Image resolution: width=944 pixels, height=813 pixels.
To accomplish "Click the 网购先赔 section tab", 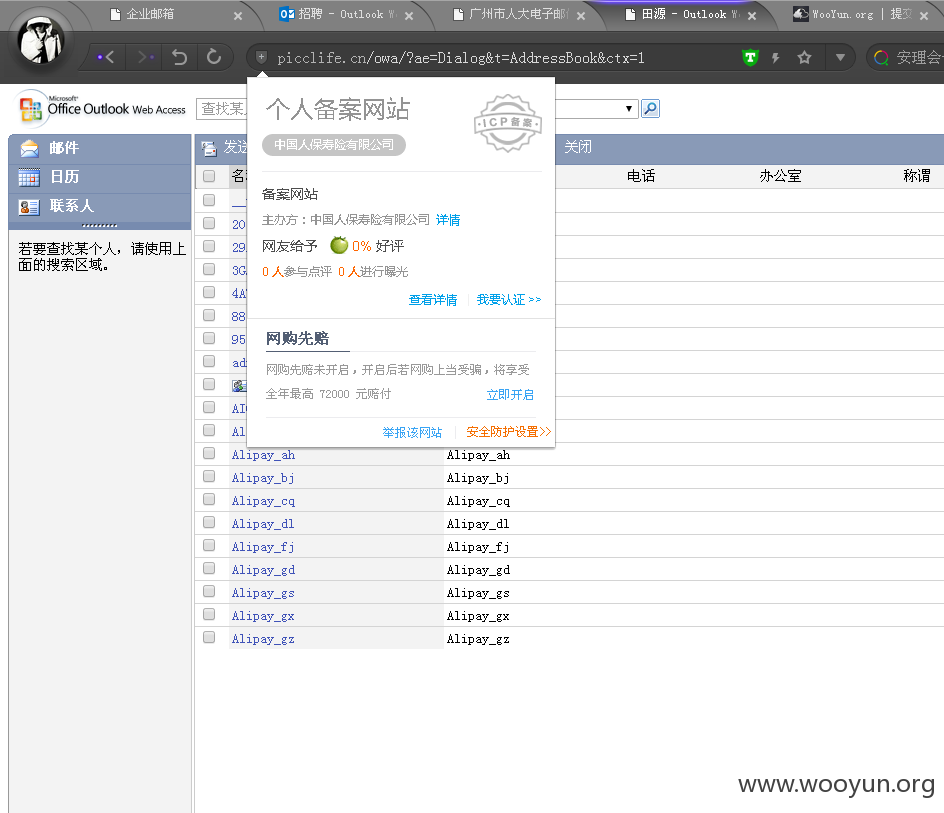I will (298, 338).
